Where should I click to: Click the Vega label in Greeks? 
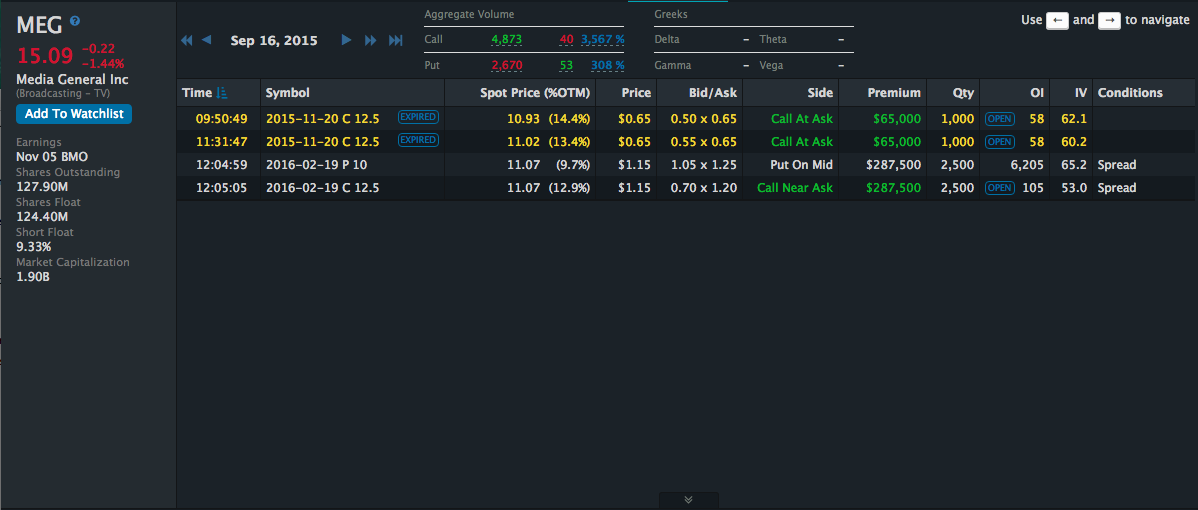[773, 66]
